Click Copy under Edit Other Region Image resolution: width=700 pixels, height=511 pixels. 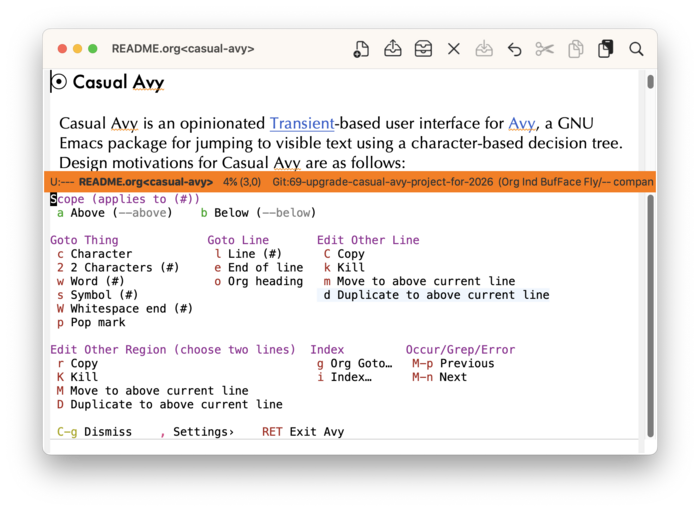point(77,364)
